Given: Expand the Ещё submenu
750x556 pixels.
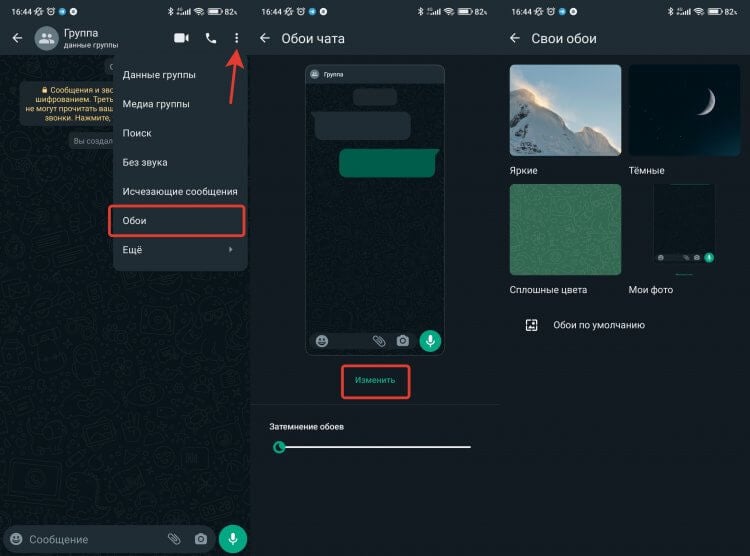Looking at the screenshot, I should [x=179, y=249].
